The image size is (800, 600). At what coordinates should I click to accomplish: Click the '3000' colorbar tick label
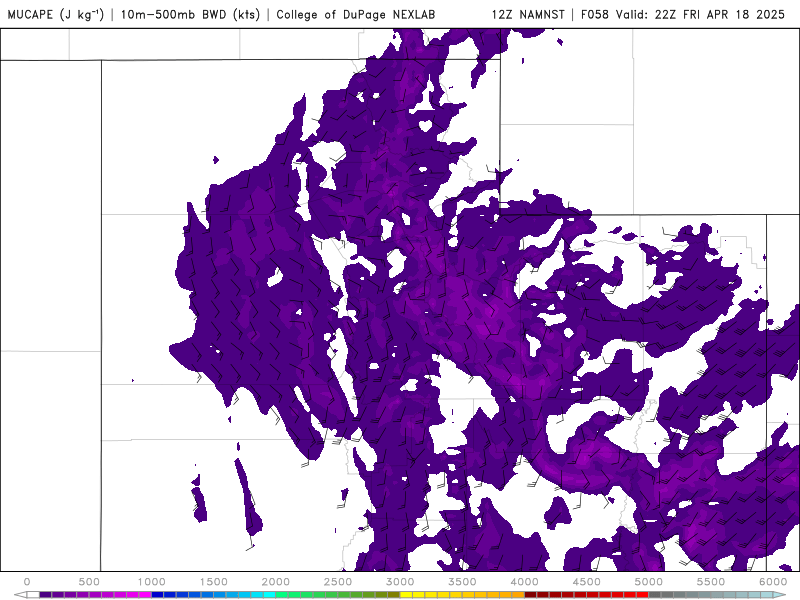(x=400, y=582)
